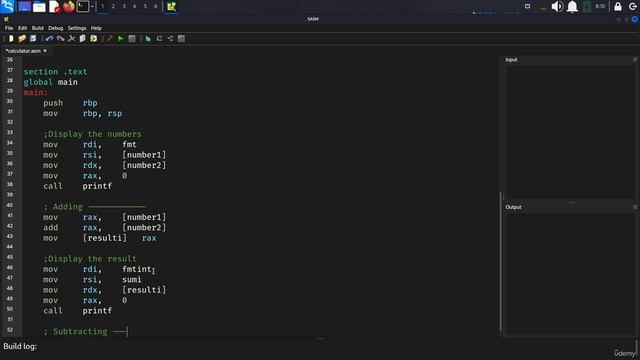Stop debugging using the last toolbar icon
Image resolution: width=640 pixels, height=360 pixels.
[x=181, y=38]
